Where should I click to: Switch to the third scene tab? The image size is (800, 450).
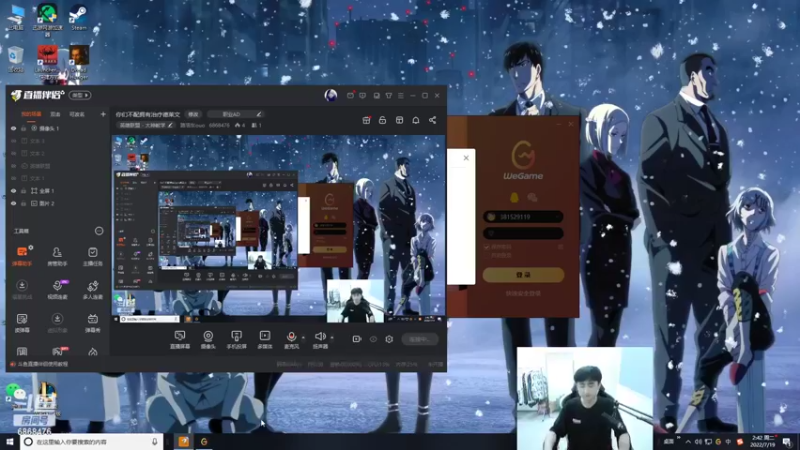[77, 114]
